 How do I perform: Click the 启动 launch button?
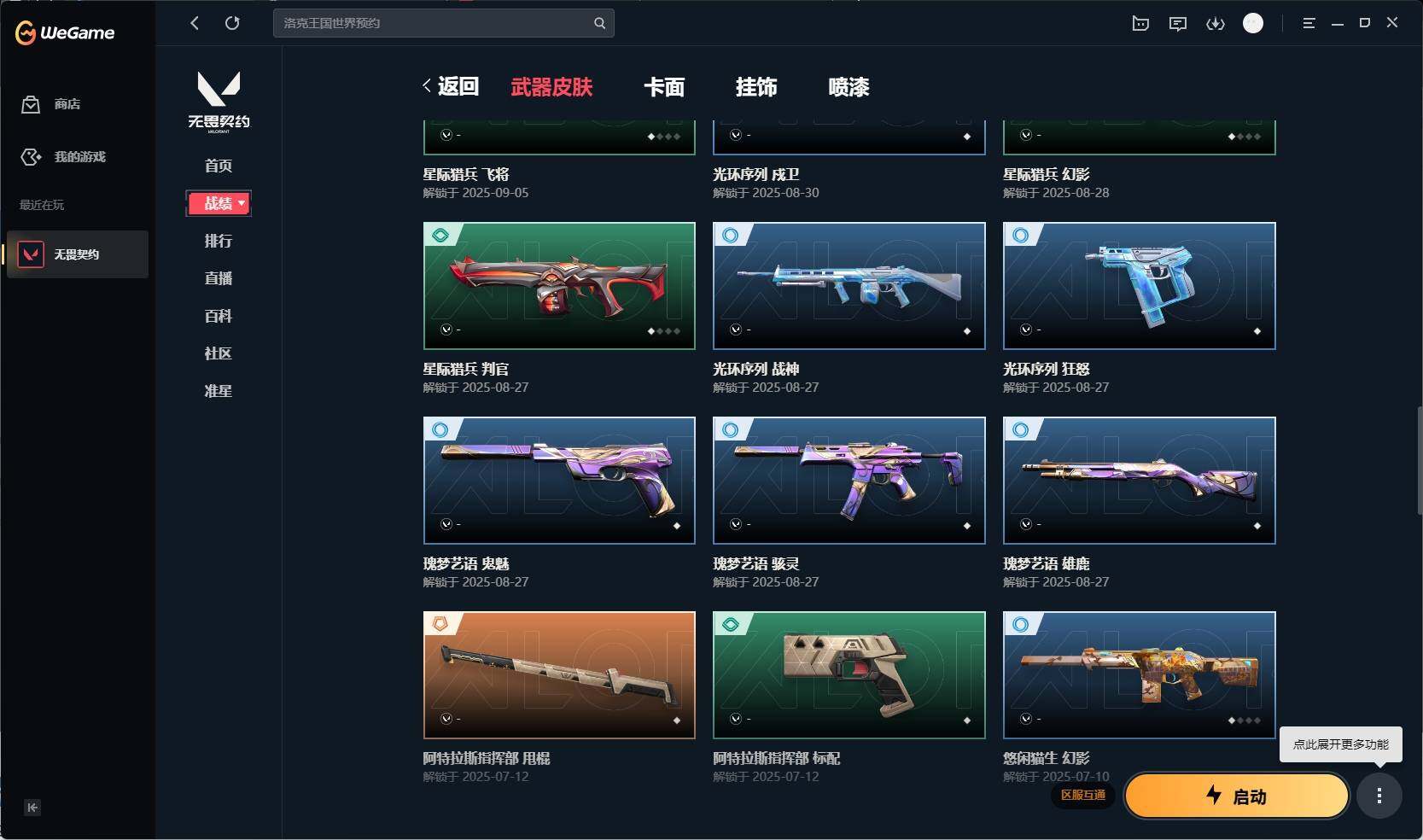point(1237,796)
